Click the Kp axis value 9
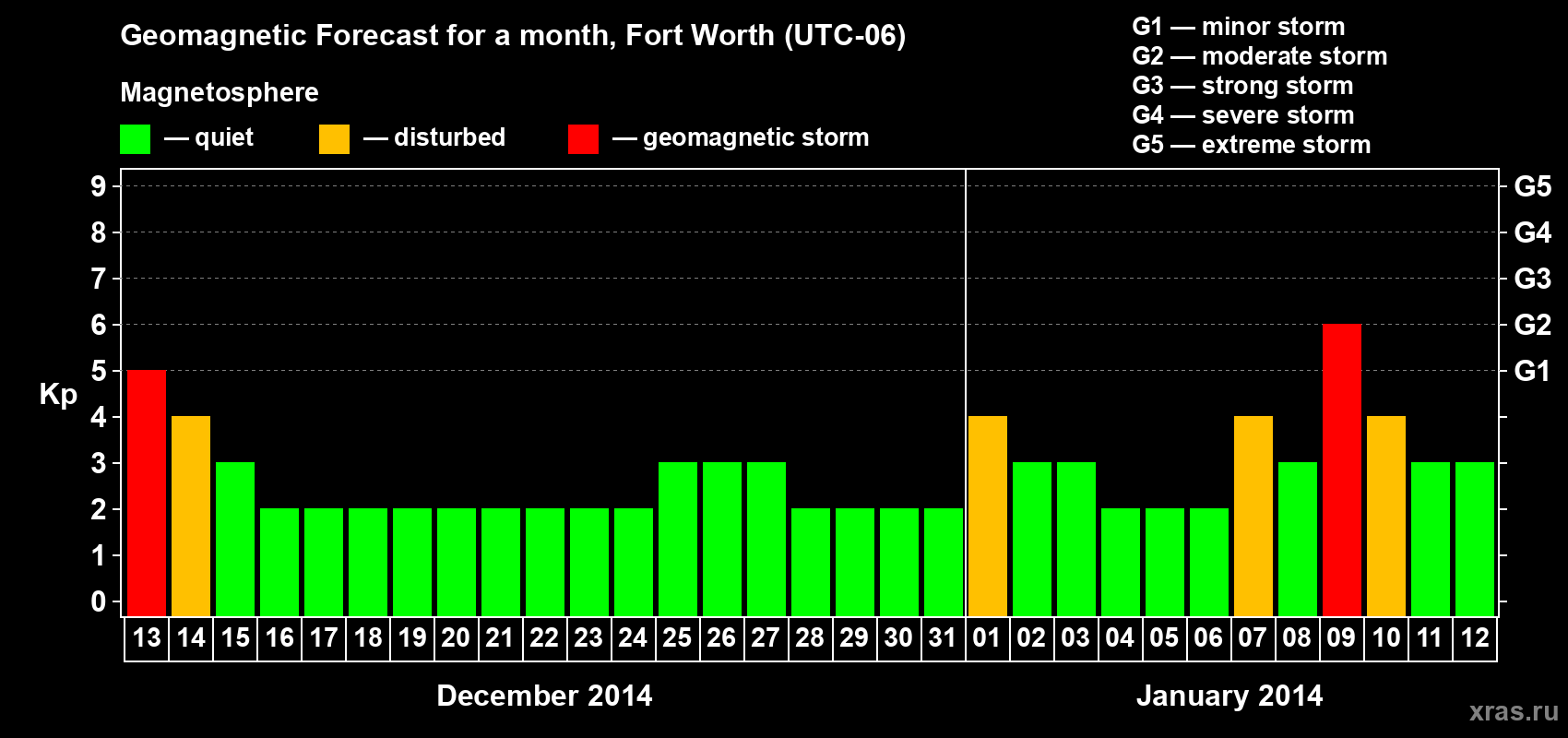 (99, 186)
